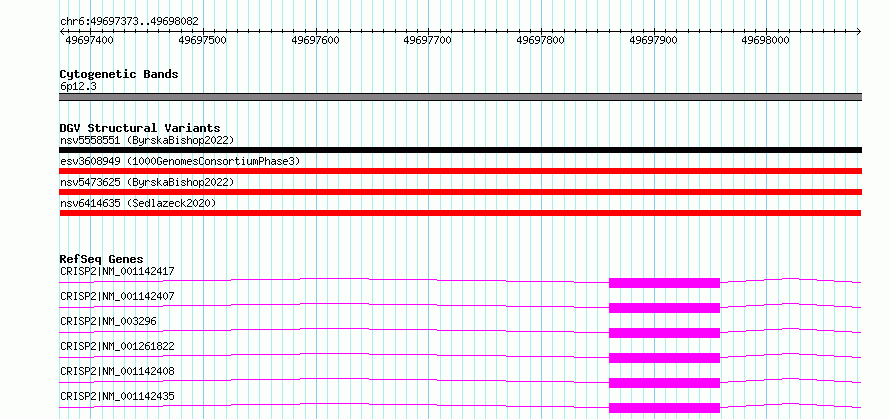
Task: Click ruler position 49697800
Action: coord(540,40)
